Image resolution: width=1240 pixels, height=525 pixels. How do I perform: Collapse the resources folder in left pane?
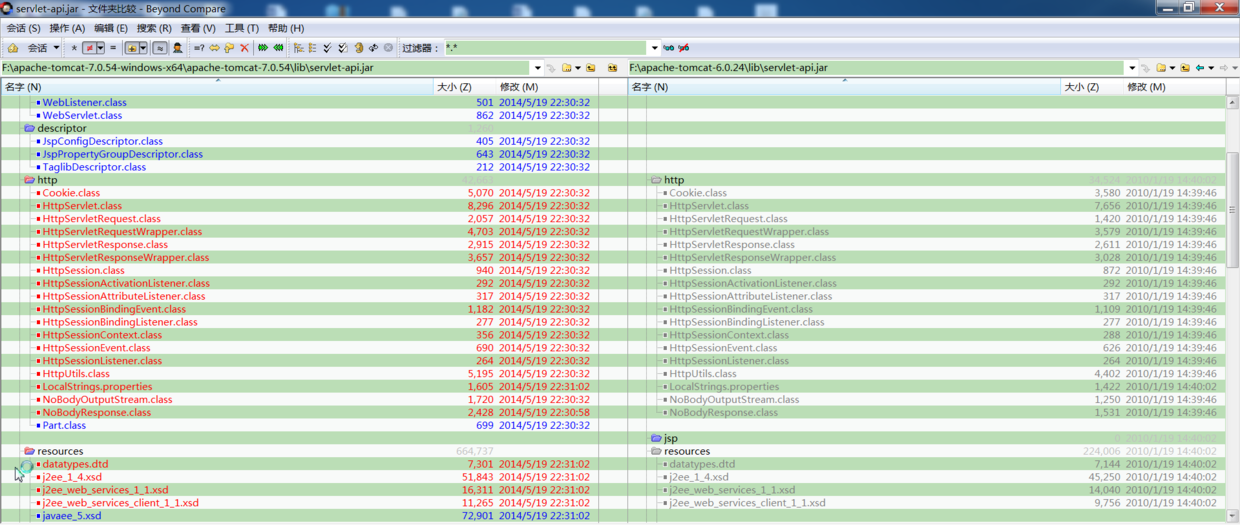pyautogui.click(x=29, y=451)
